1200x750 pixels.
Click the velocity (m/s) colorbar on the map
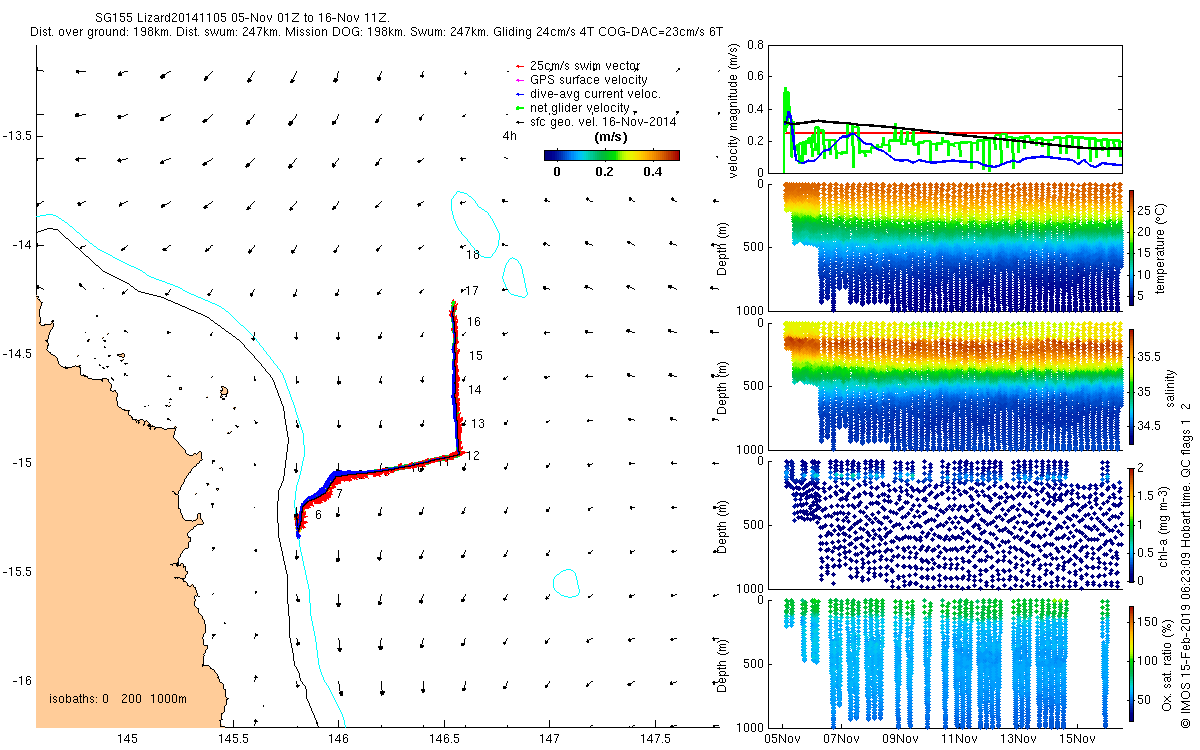[612, 155]
